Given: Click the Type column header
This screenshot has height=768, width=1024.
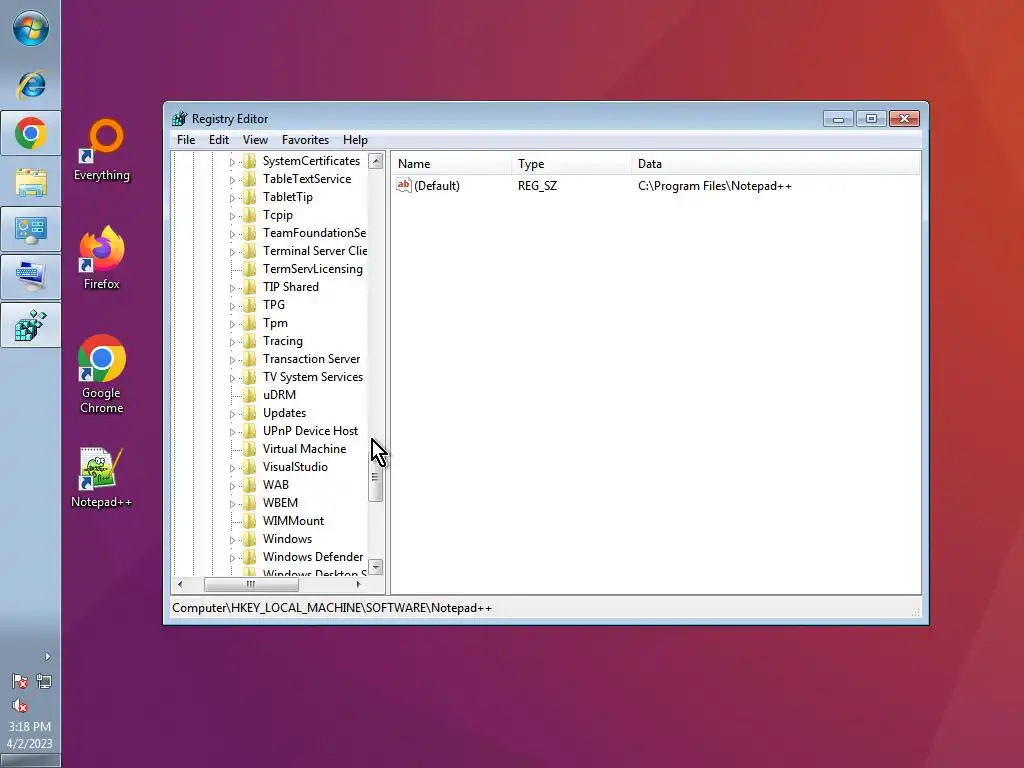Looking at the screenshot, I should 571,164.
